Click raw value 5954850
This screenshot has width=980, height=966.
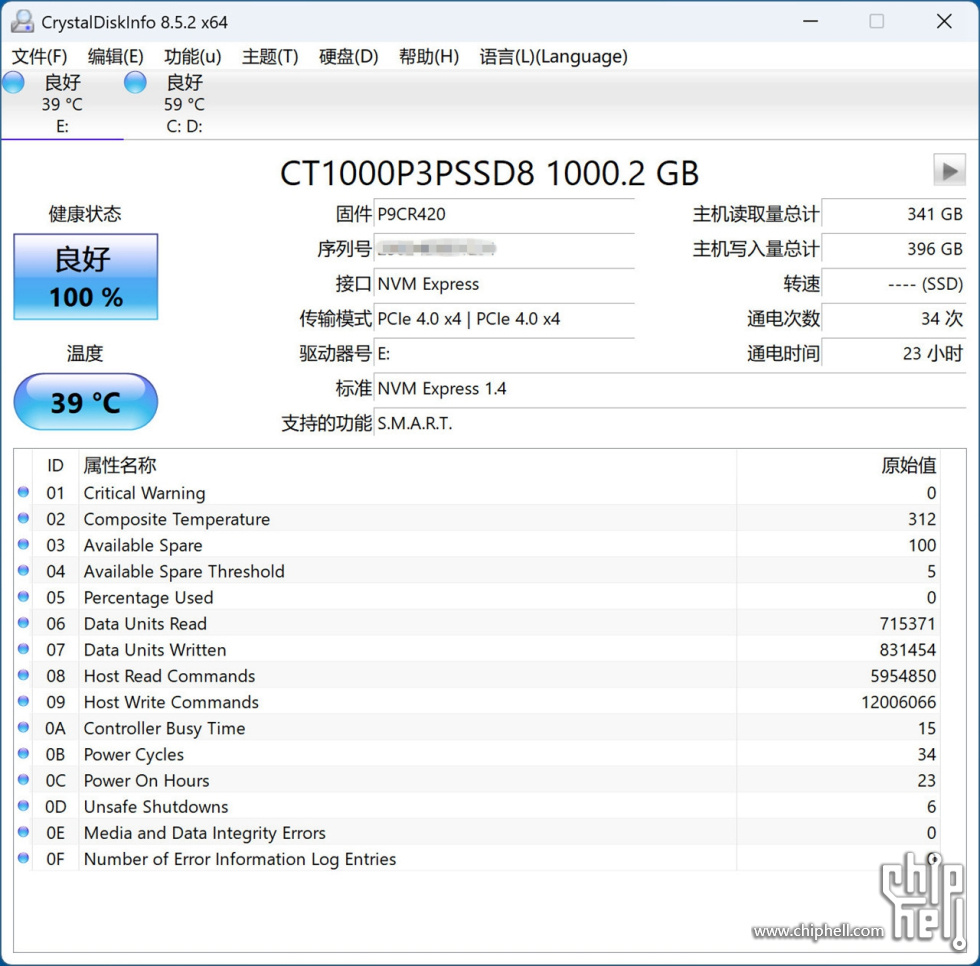tap(903, 676)
